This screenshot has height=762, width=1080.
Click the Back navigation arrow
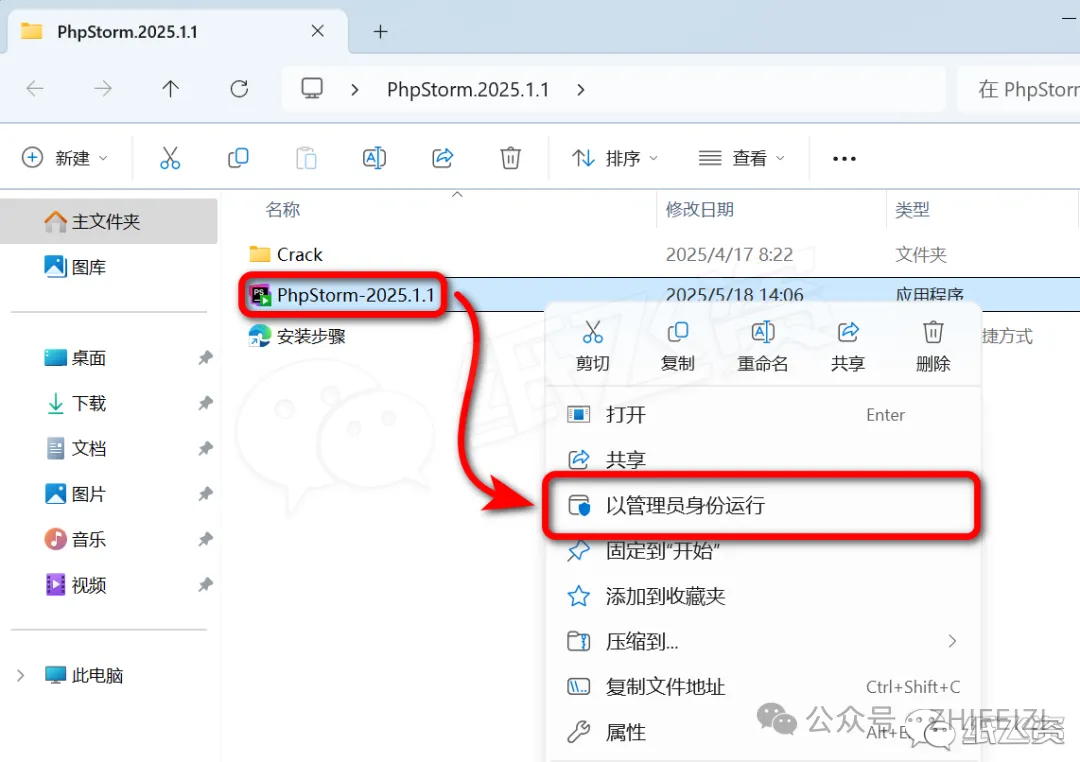35,89
